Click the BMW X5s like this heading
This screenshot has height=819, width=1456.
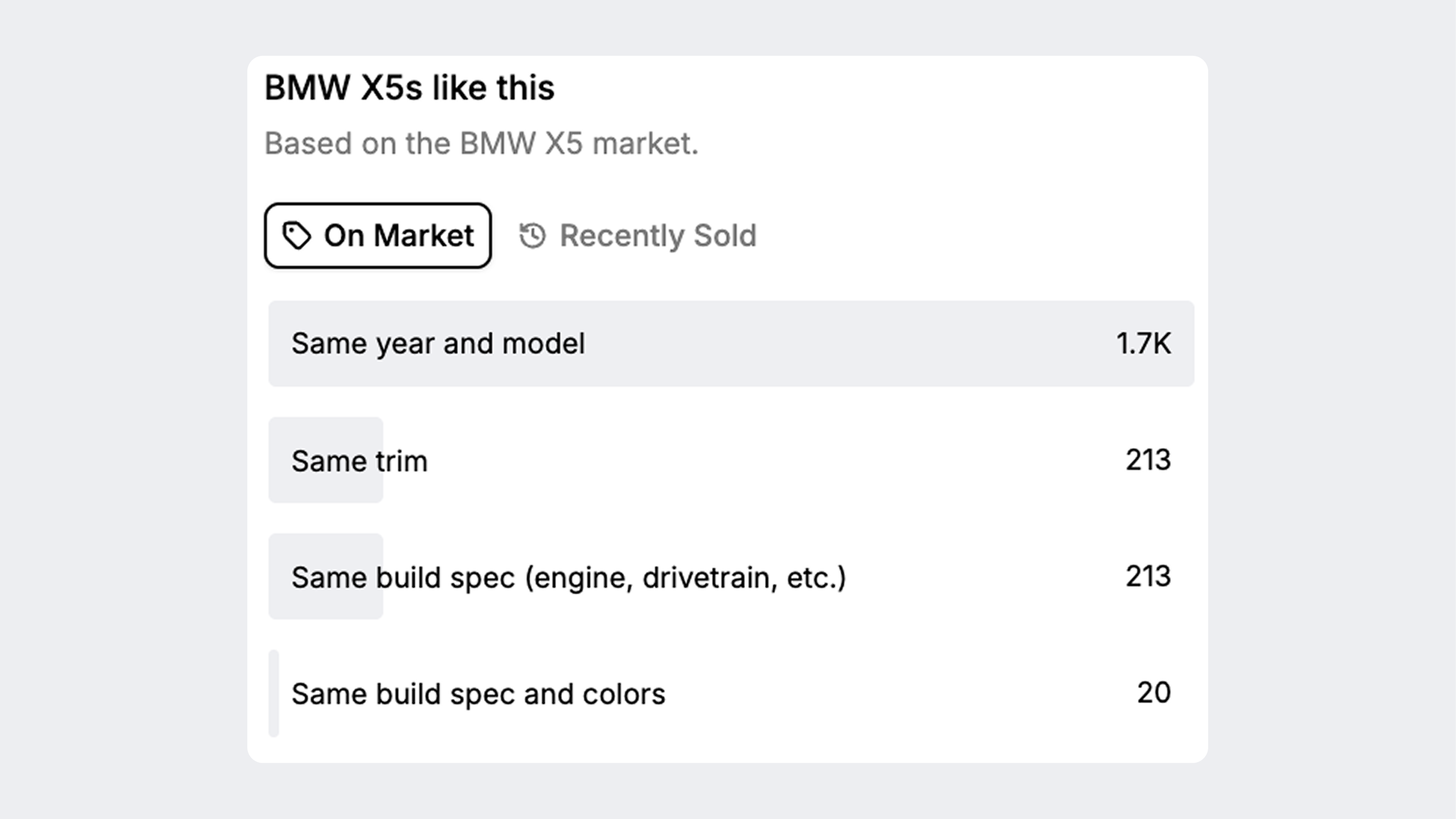(409, 88)
